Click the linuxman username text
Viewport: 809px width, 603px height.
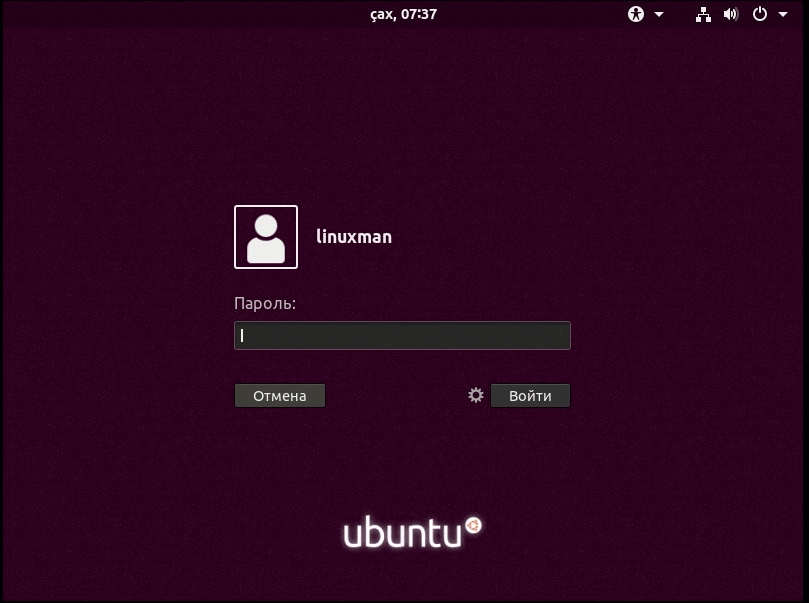tap(354, 237)
